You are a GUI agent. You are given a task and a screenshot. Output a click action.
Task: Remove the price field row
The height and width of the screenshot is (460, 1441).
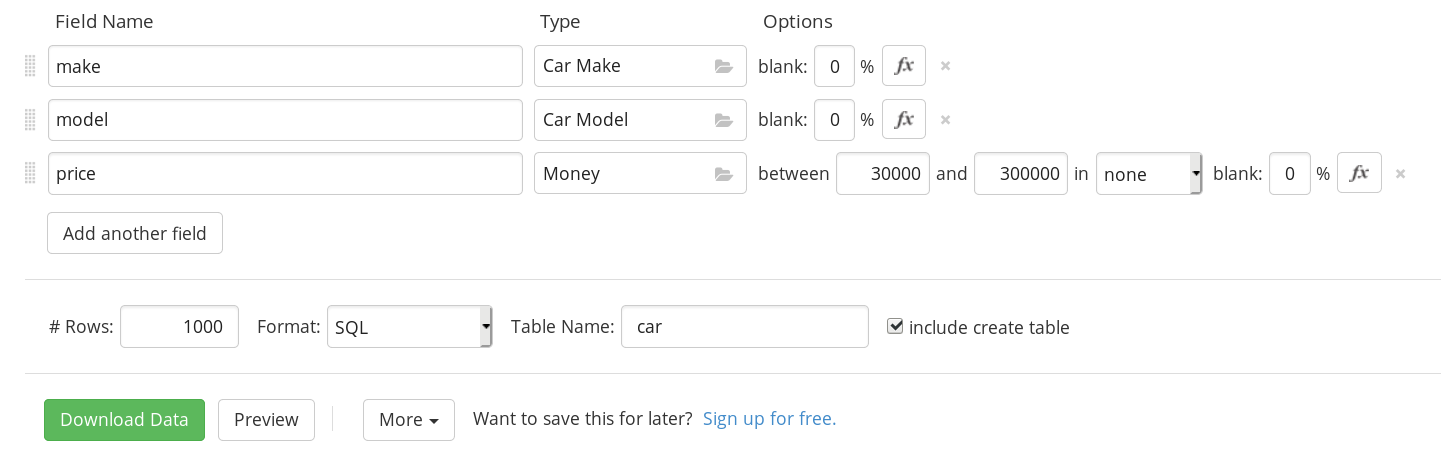[1400, 174]
